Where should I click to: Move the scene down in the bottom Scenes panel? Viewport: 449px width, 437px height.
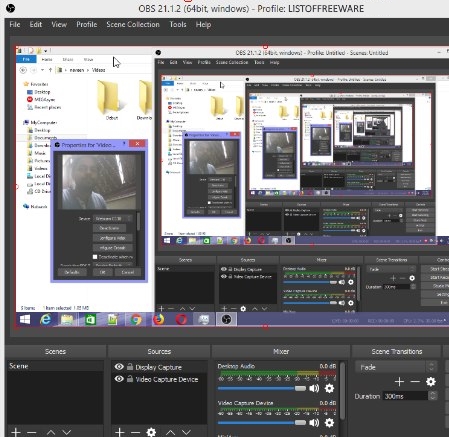pyautogui.click(x=67, y=432)
